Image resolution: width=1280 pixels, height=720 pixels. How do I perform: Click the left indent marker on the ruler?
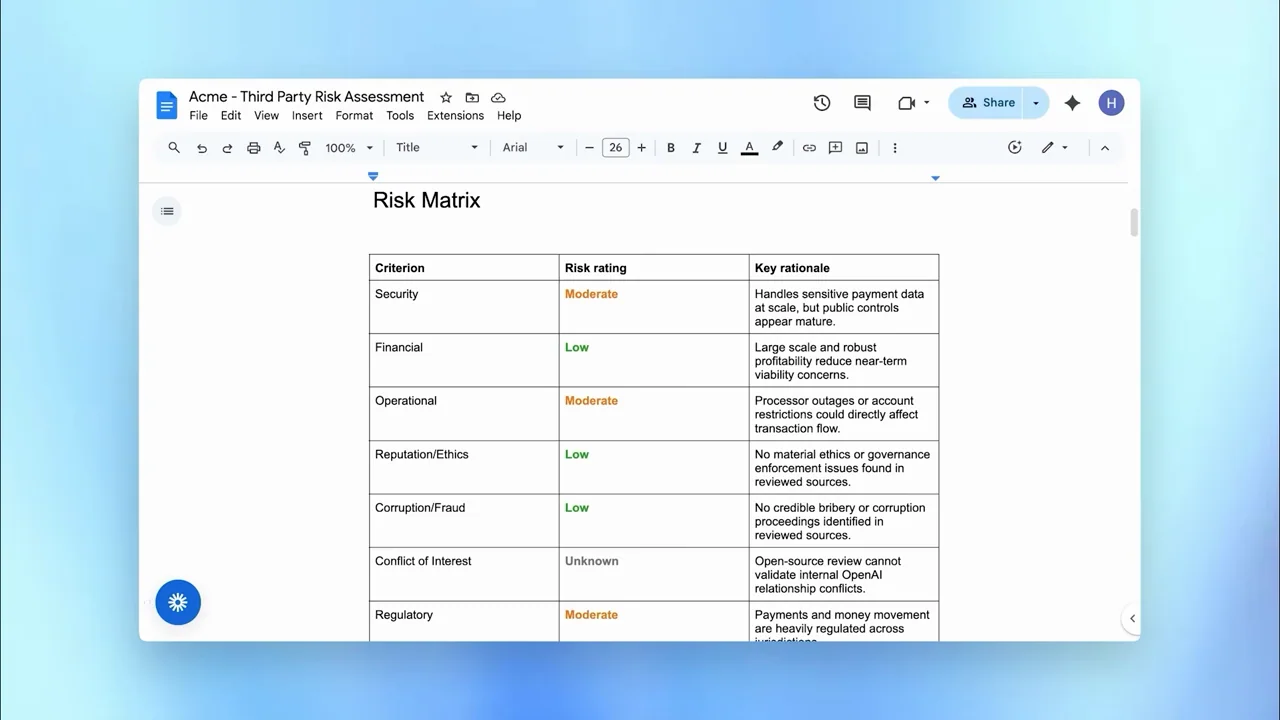373,176
